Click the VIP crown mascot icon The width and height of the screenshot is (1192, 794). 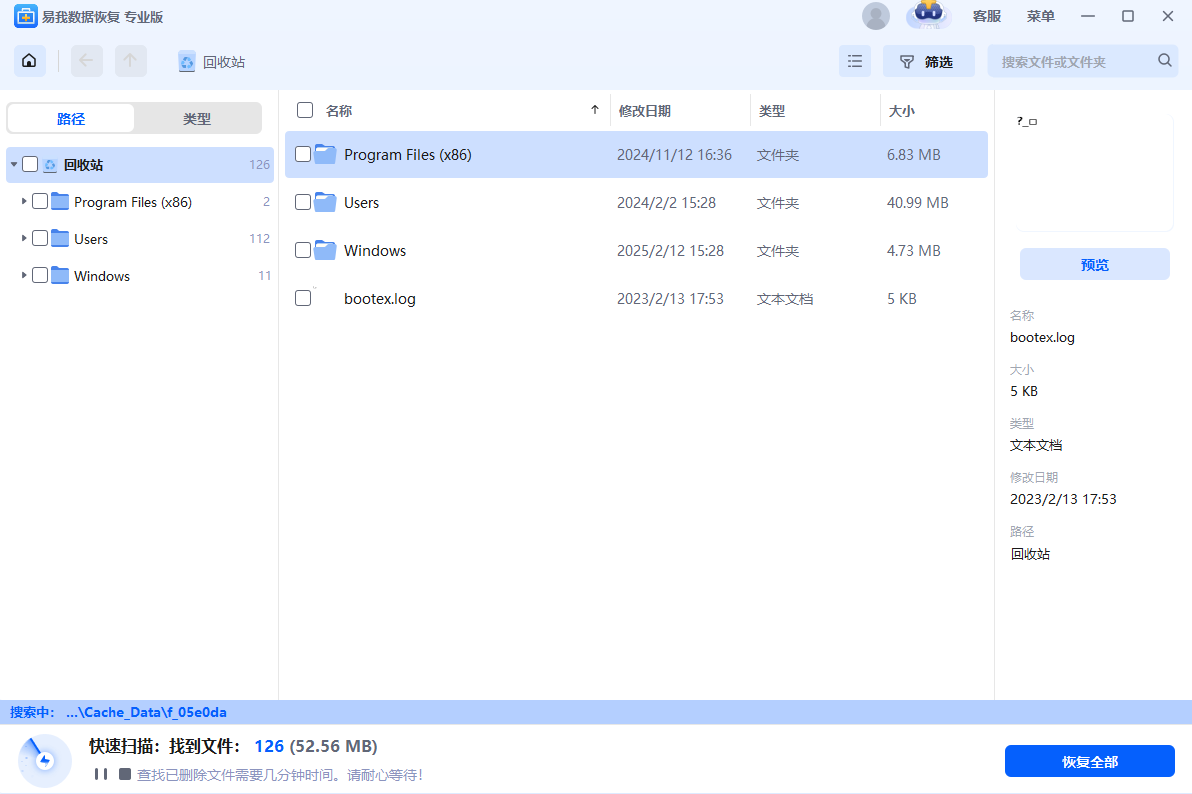[928, 15]
